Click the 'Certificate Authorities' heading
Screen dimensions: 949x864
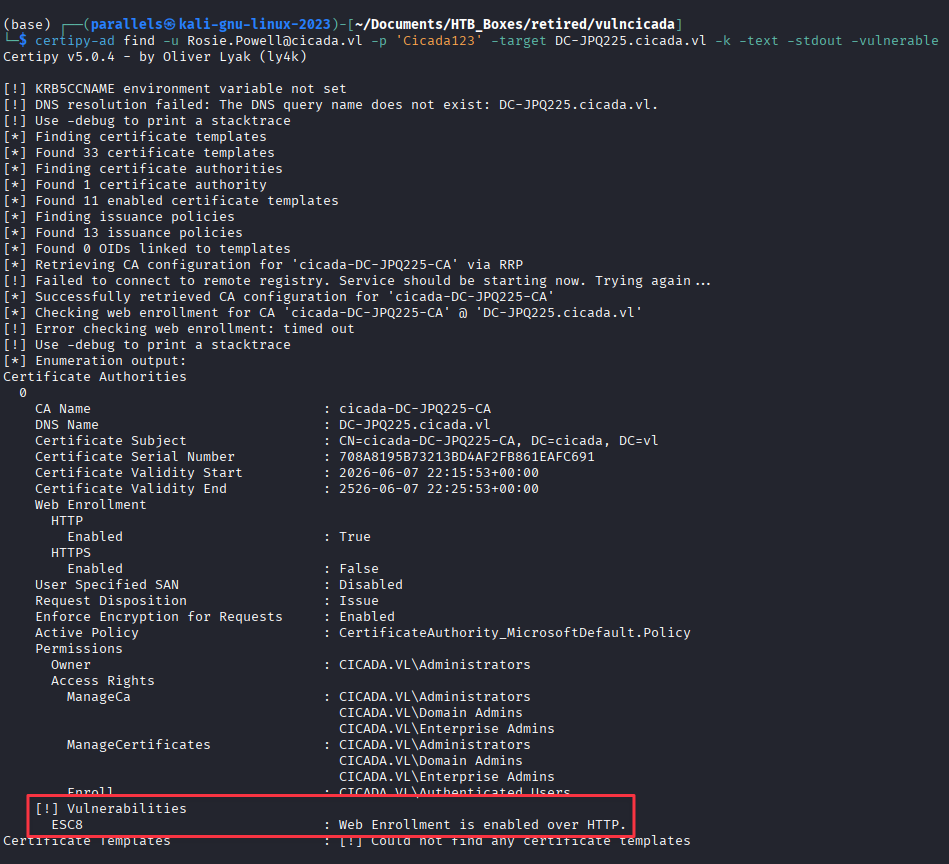[94, 377]
